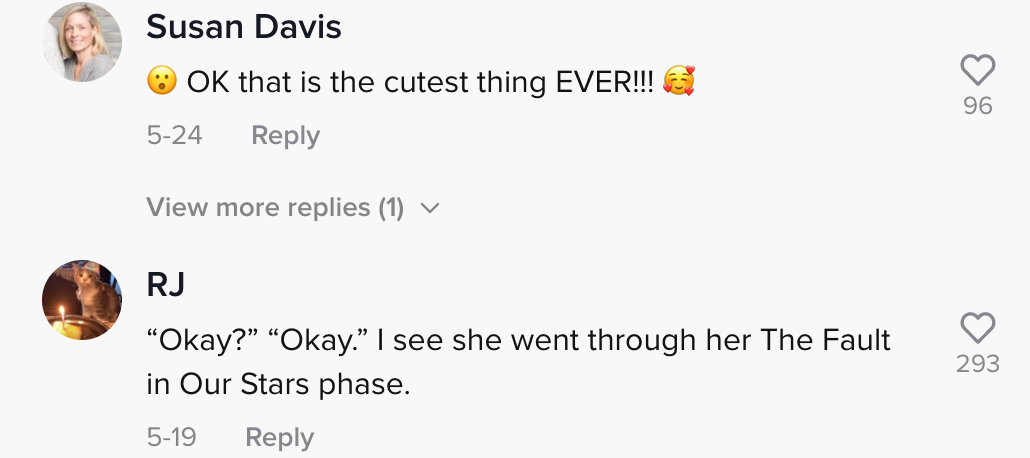Reply to Susan Davis's comment
Viewport: 1030px width, 458px height.
click(x=285, y=135)
